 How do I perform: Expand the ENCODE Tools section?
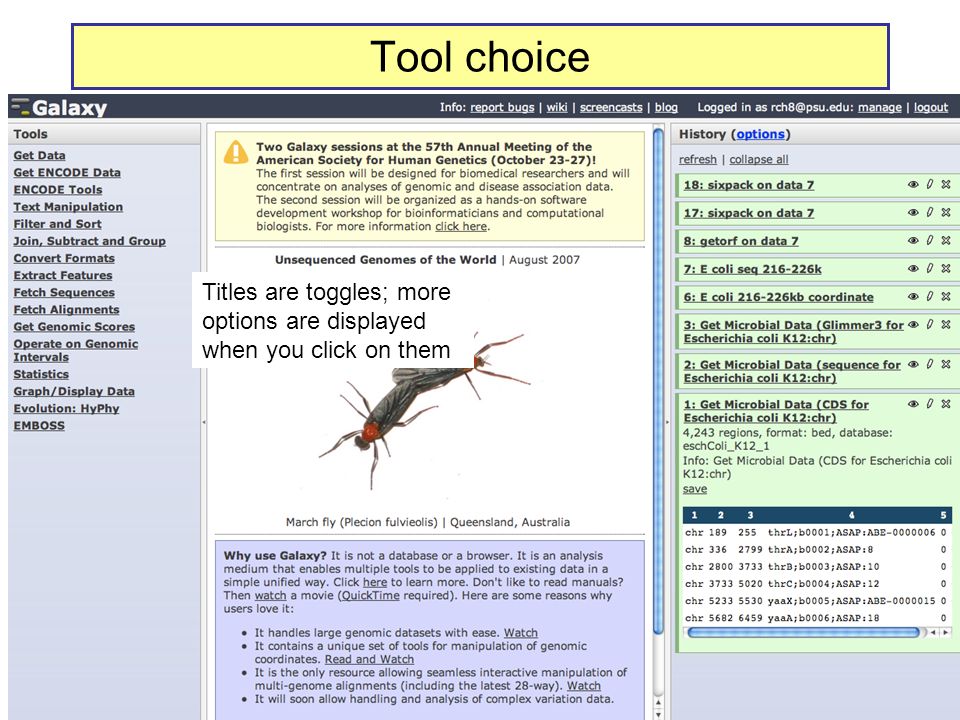[58, 190]
